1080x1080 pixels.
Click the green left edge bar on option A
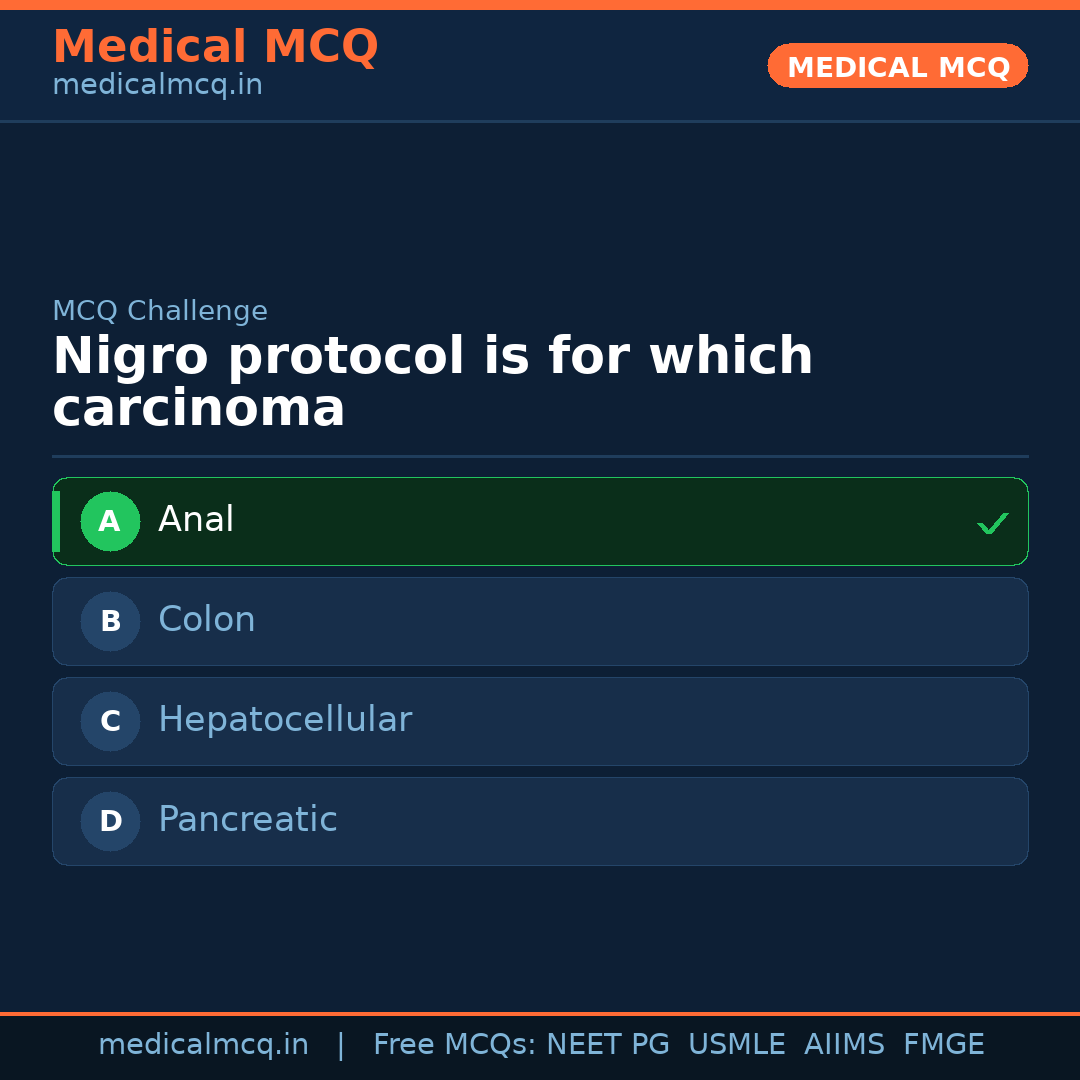point(56,521)
